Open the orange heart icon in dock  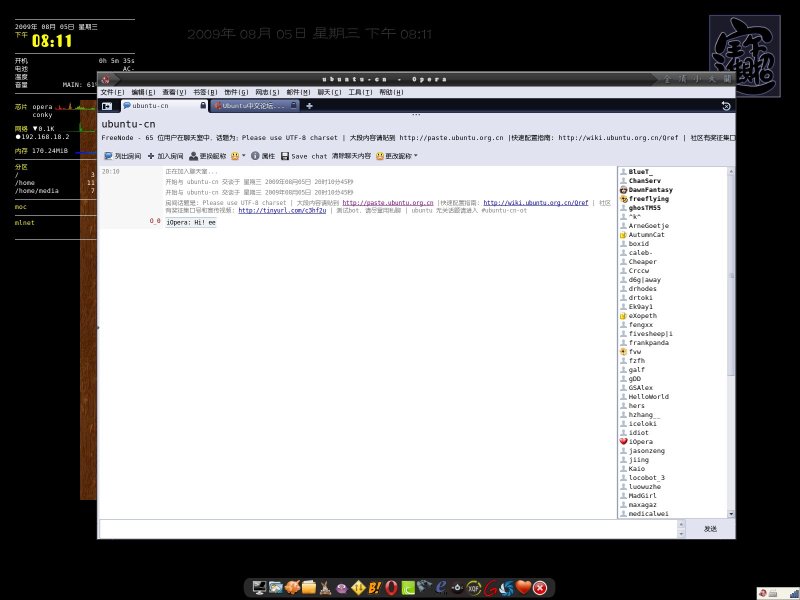pos(523,588)
